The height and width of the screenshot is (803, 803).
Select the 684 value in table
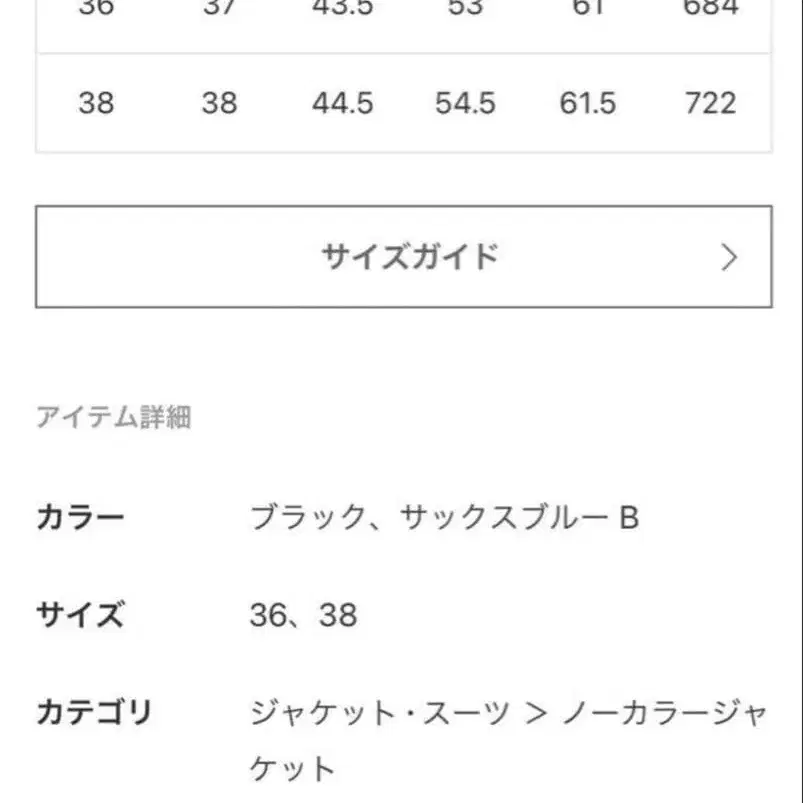(x=710, y=8)
